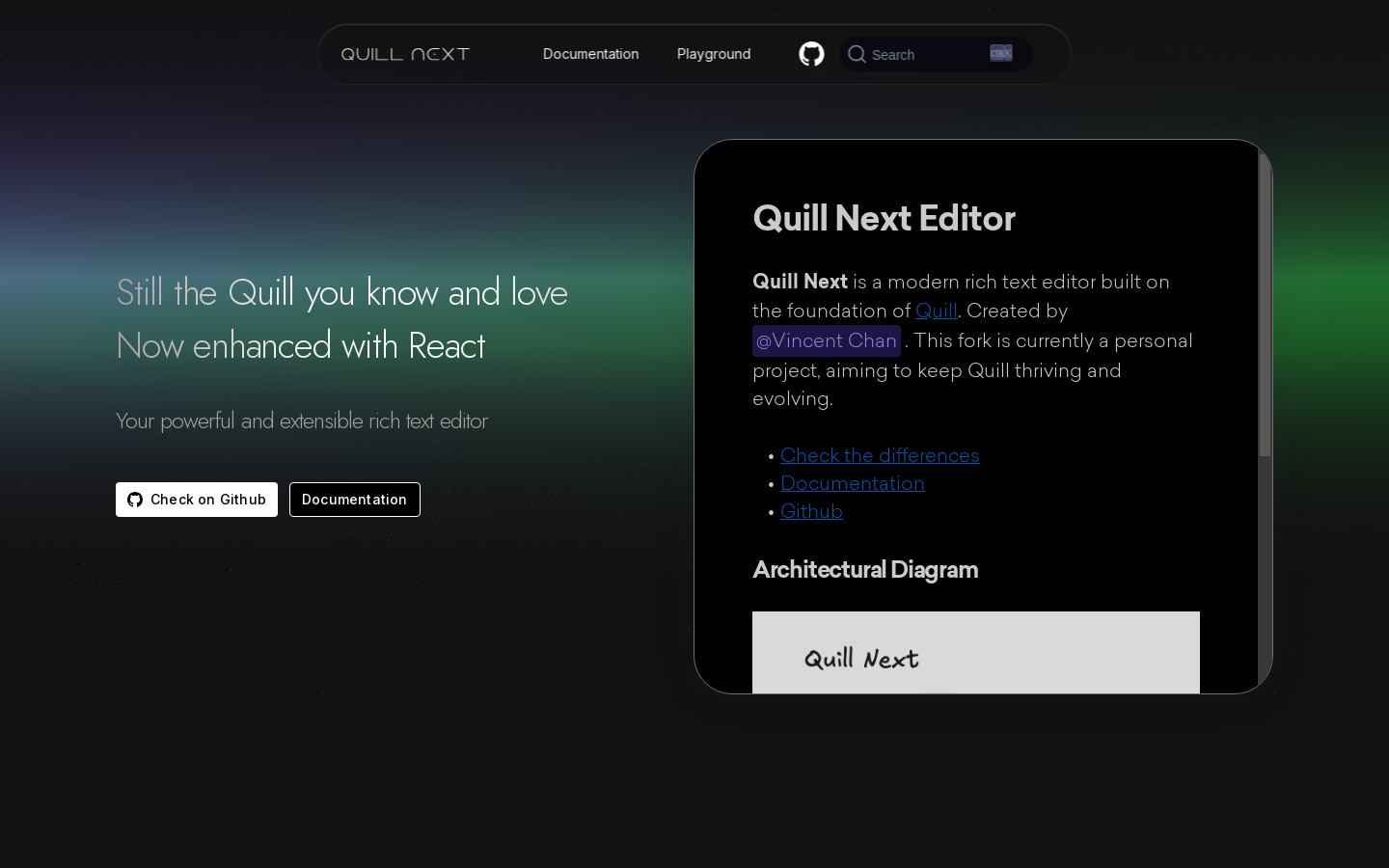Screen dimensions: 1389x868
Task: Click the @Vincent Chan mention
Action: (x=827, y=340)
